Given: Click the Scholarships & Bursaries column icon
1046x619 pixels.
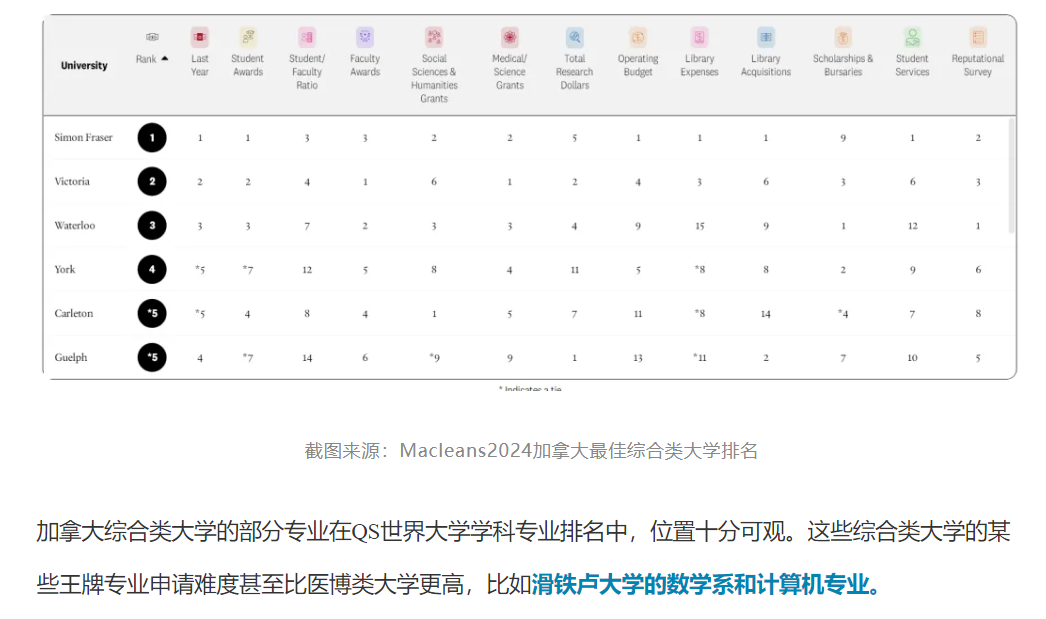Looking at the screenshot, I should click(x=843, y=37).
